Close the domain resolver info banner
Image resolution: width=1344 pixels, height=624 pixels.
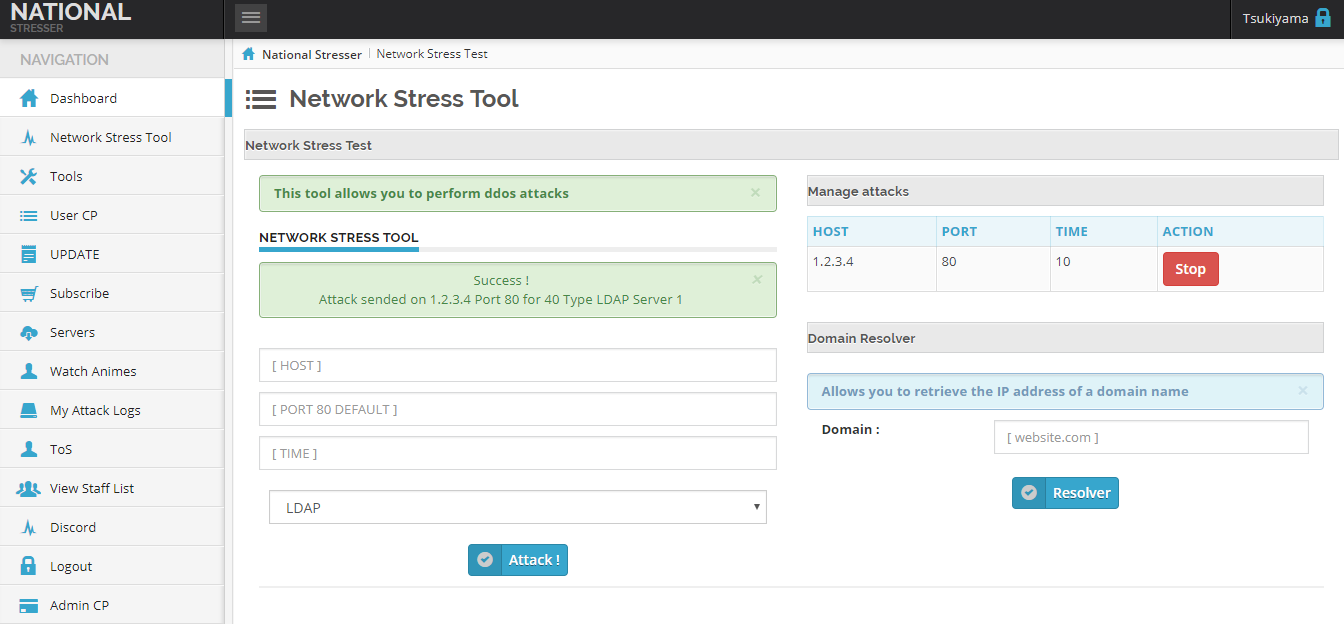1303,391
